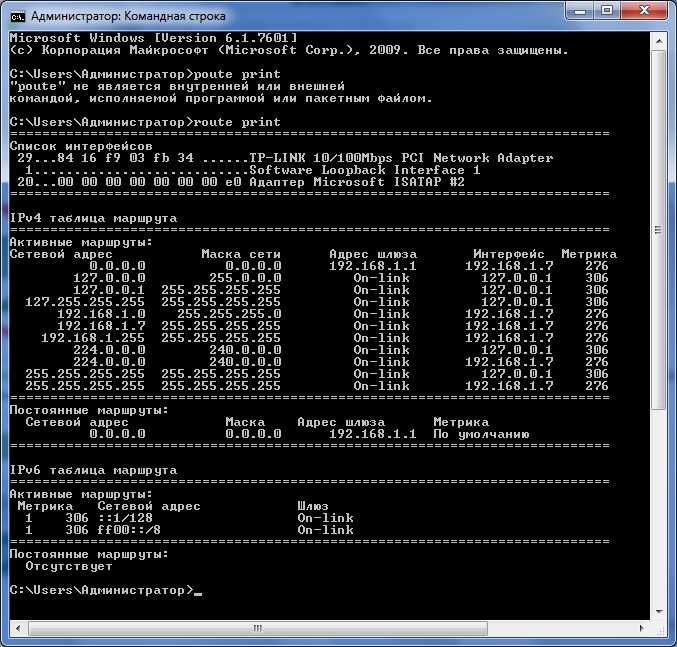This screenshot has width=677, height=647.
Task: Click network address 127.0.0.1
Action: pyautogui.click(x=109, y=290)
